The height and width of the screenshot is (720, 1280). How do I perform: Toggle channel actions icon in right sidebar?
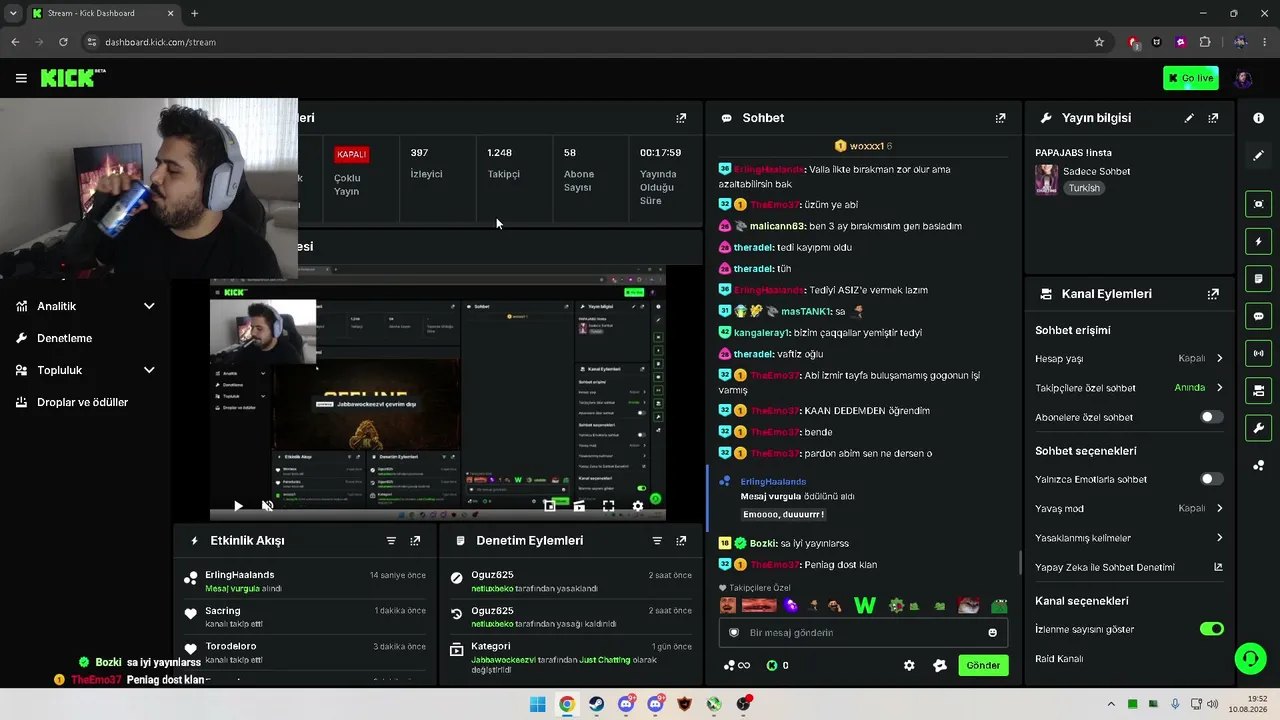(1258, 390)
